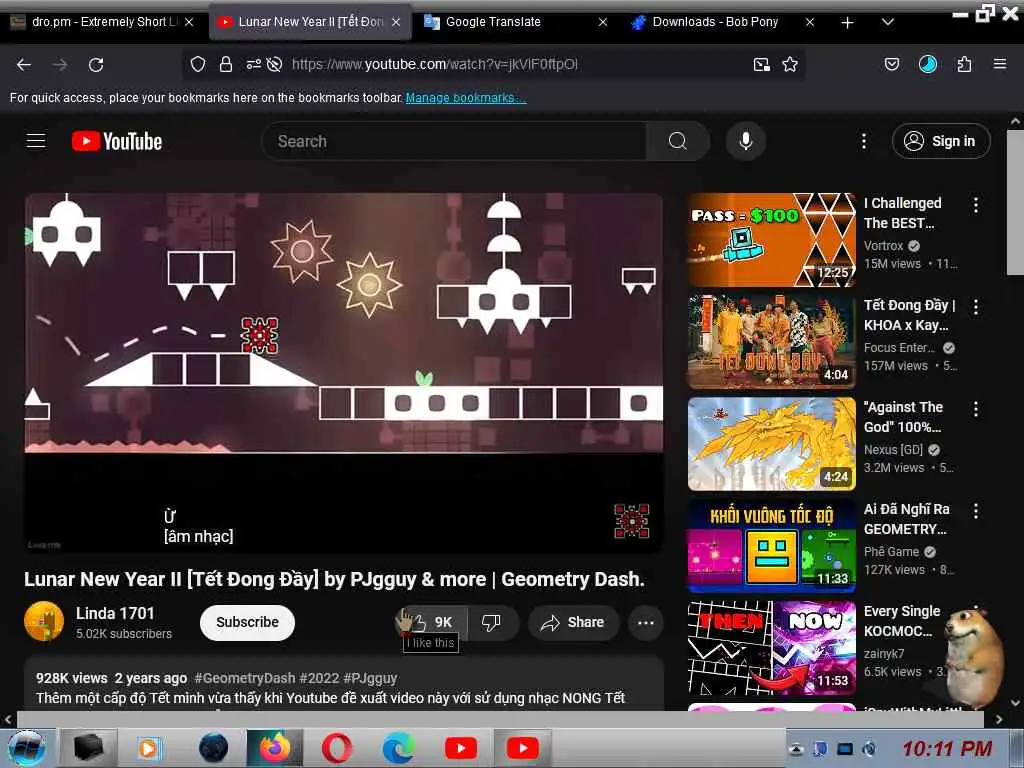Open Ai Đã Nghĩ Ra GEOMETRY thumbnail
1024x768 pixels.
772,545
